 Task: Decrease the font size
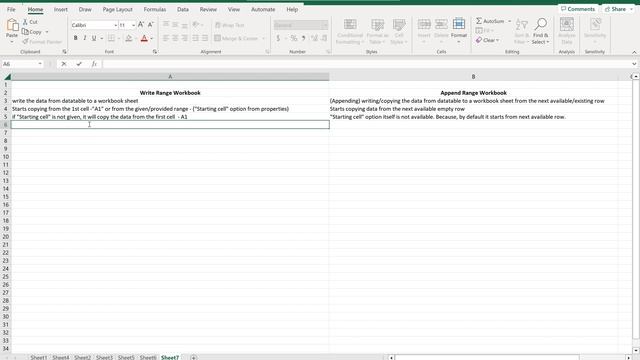pos(150,25)
